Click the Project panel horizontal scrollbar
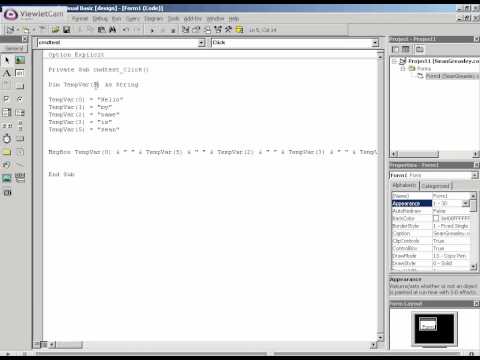Screen dimensions: 480x360 [435, 154]
